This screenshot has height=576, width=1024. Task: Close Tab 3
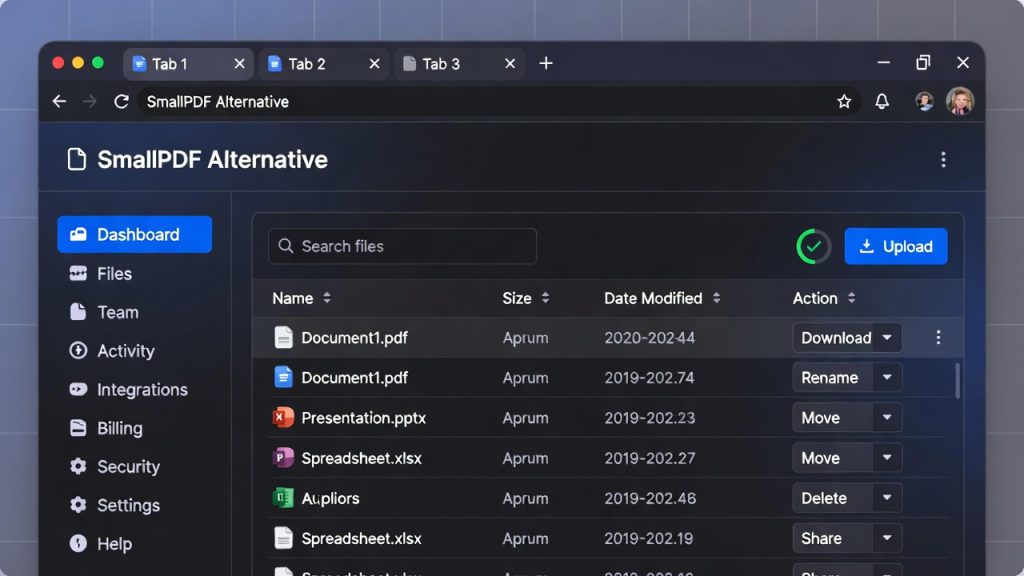510,63
